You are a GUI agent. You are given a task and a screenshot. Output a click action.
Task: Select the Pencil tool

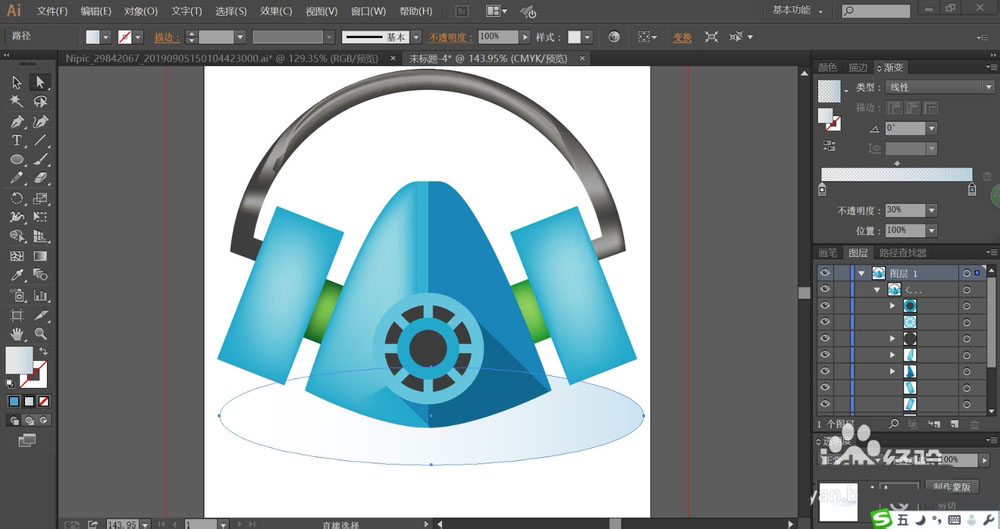point(17,179)
